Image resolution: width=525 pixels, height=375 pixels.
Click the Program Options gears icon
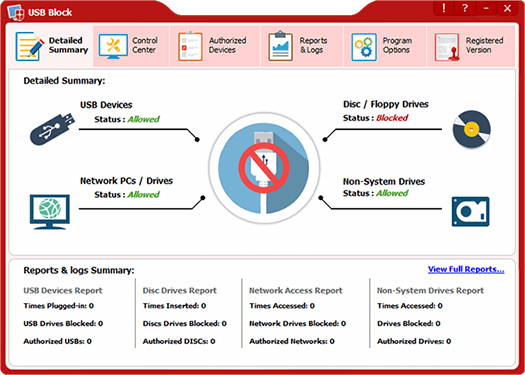point(364,47)
